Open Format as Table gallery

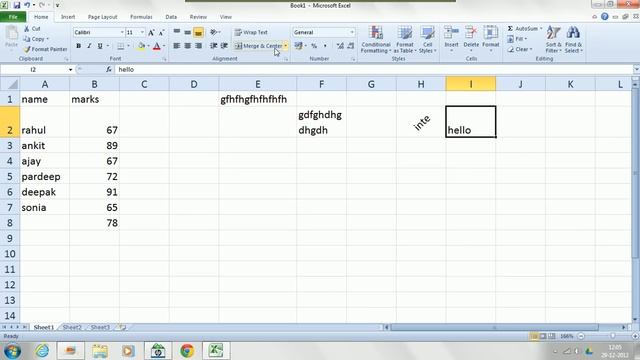point(405,39)
